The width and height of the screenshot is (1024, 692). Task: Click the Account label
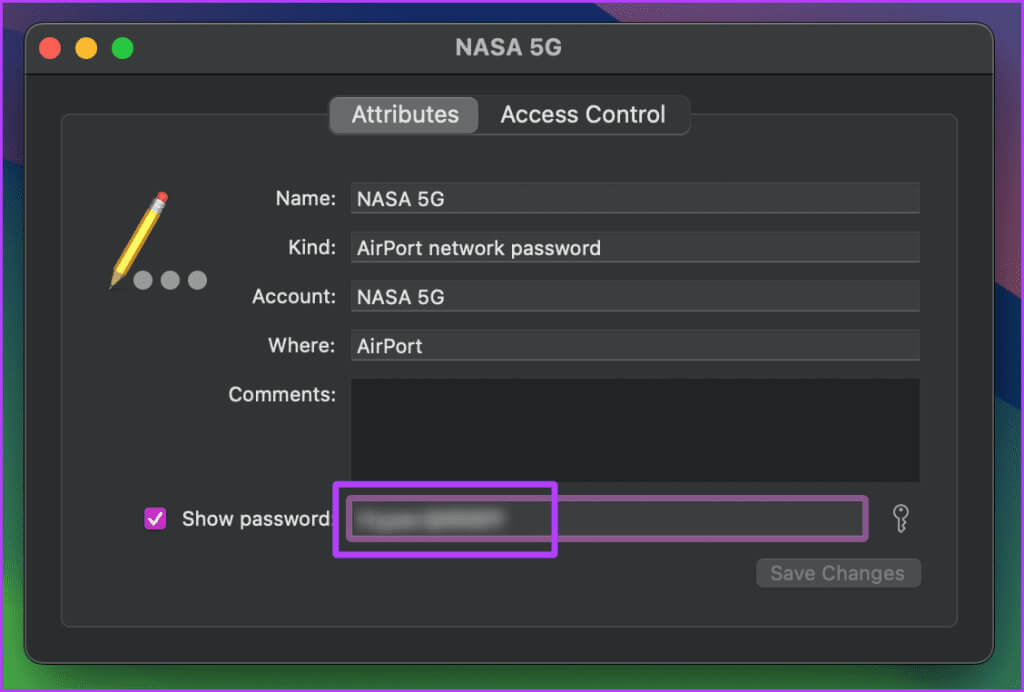294,296
